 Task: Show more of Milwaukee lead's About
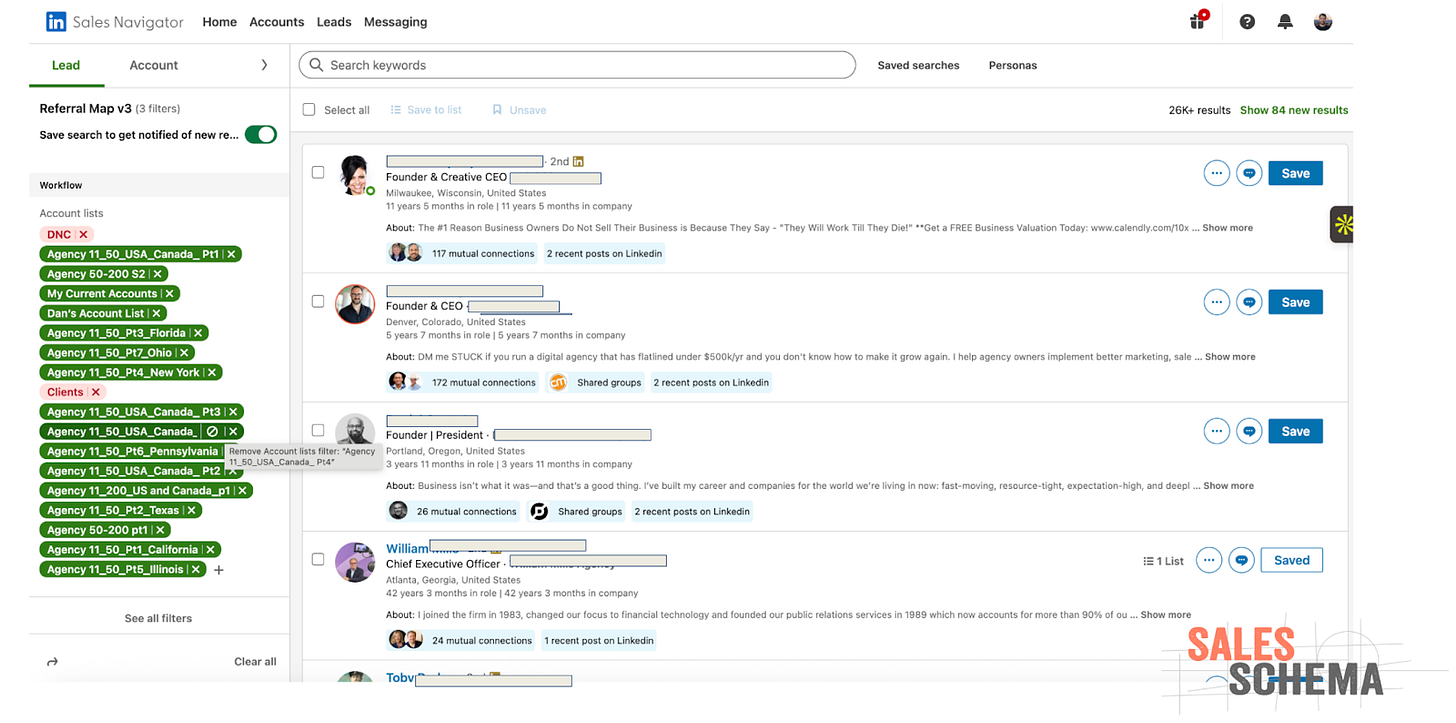(1227, 228)
